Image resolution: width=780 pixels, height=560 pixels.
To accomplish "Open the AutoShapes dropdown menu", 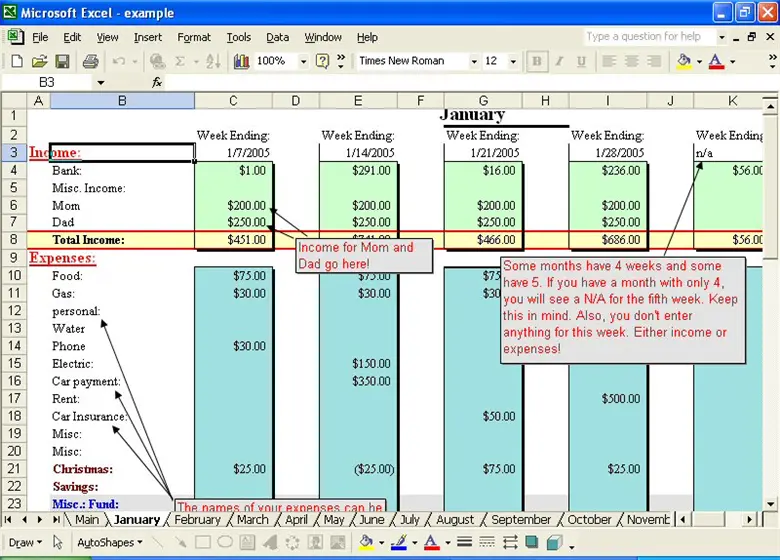I will (x=110, y=543).
